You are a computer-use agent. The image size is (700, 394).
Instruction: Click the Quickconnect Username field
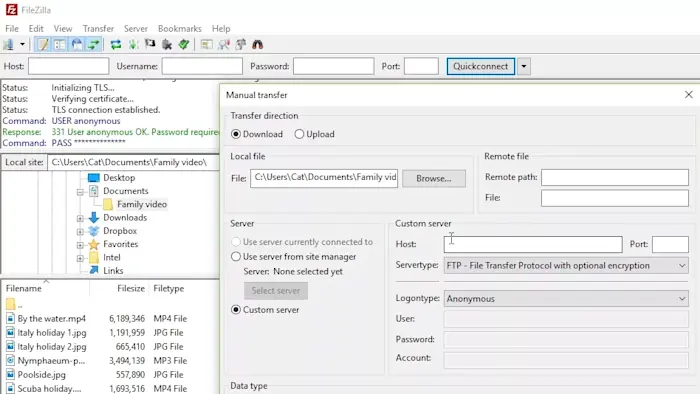click(202, 66)
